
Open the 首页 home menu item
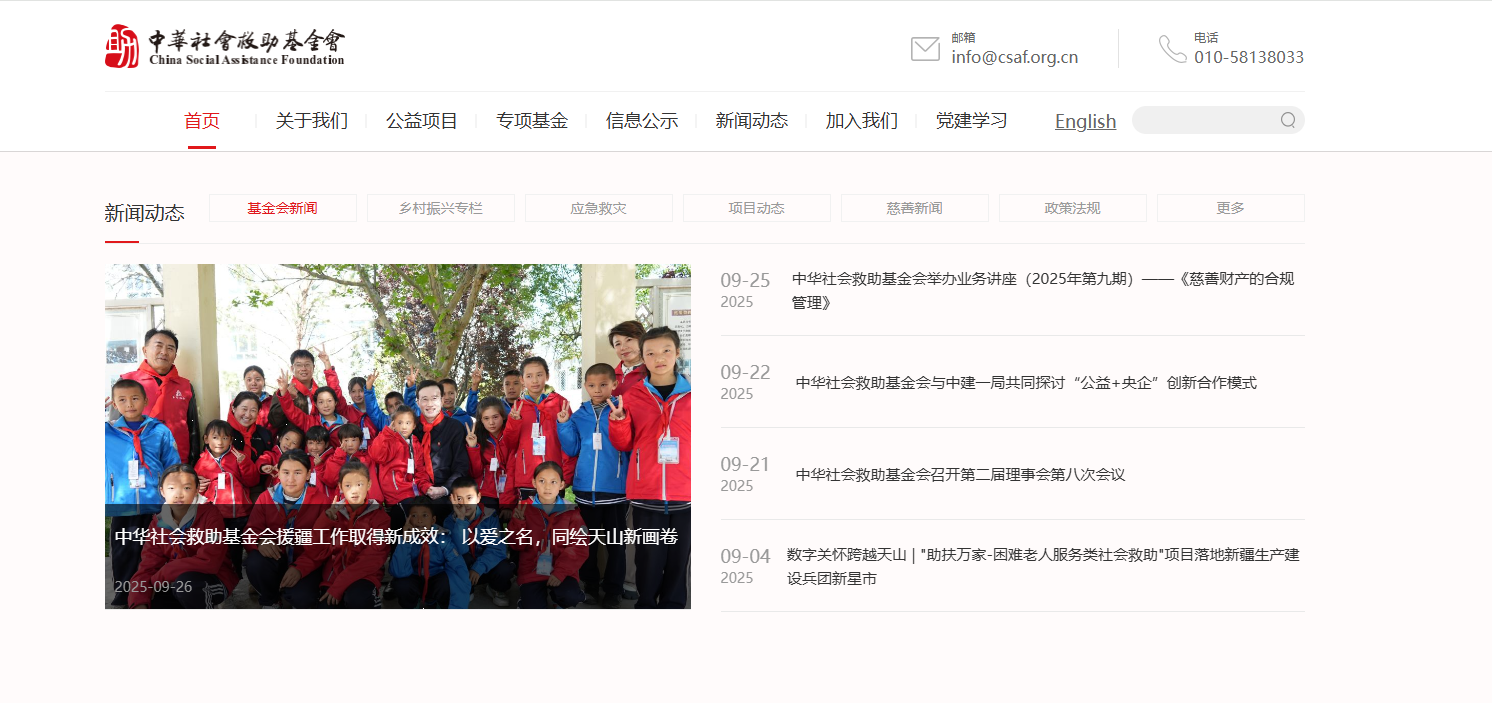pyautogui.click(x=202, y=121)
